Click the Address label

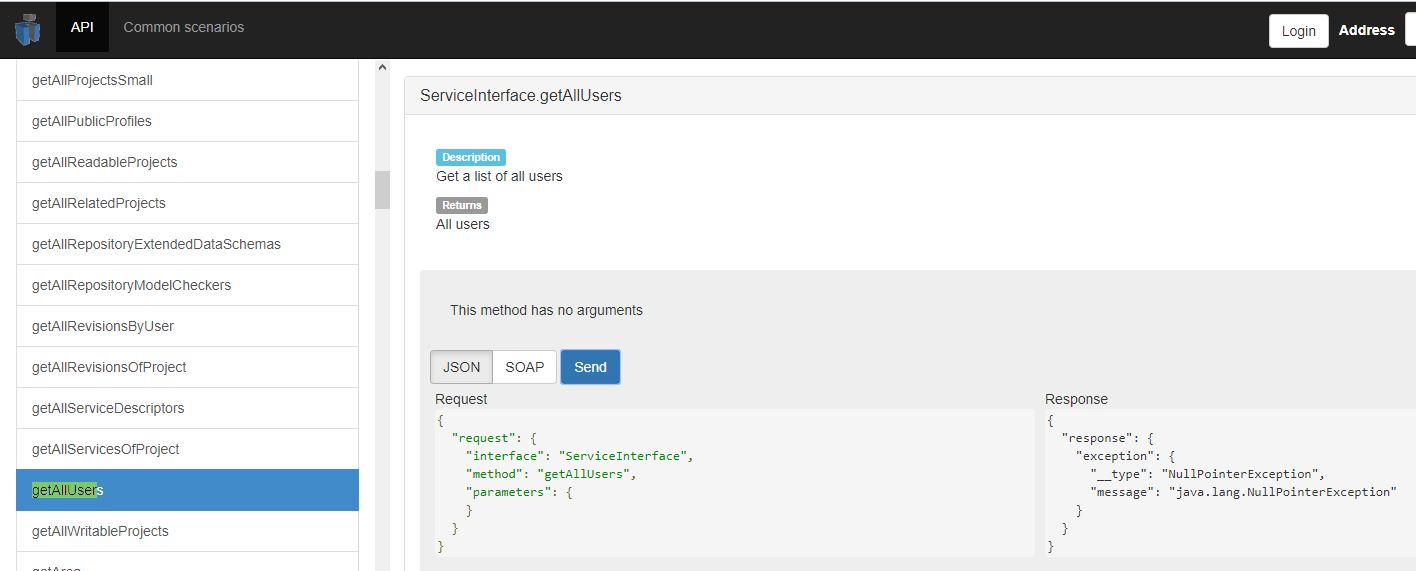click(x=1366, y=30)
